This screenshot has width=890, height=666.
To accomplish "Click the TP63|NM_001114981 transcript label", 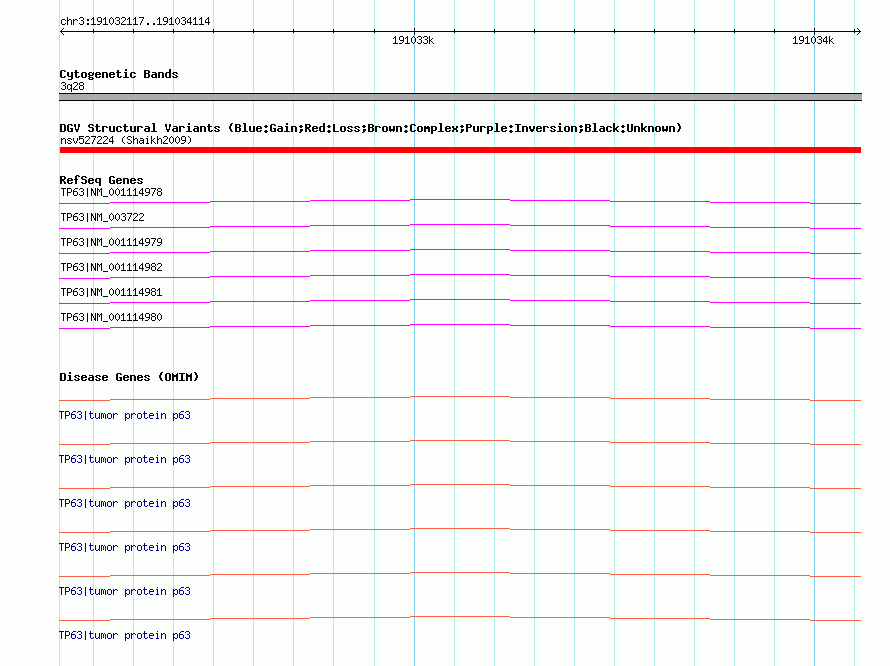I will (111, 292).
